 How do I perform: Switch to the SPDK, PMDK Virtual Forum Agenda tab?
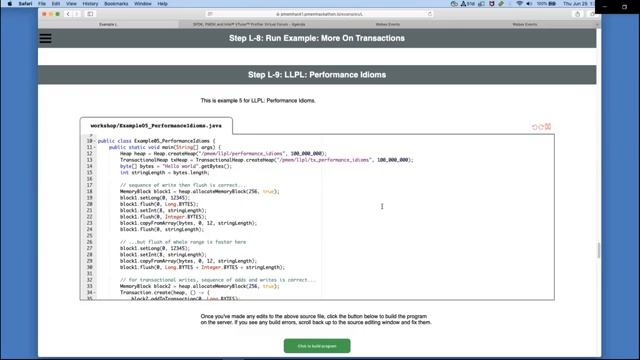click(x=249, y=24)
